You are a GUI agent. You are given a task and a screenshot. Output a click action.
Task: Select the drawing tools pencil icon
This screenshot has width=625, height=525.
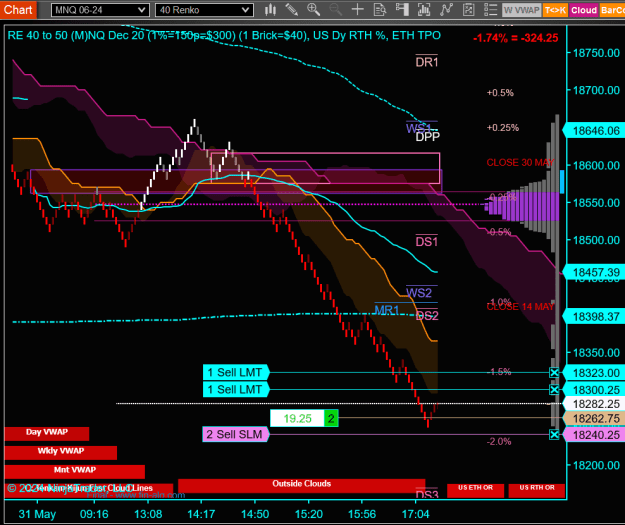pyautogui.click(x=291, y=10)
